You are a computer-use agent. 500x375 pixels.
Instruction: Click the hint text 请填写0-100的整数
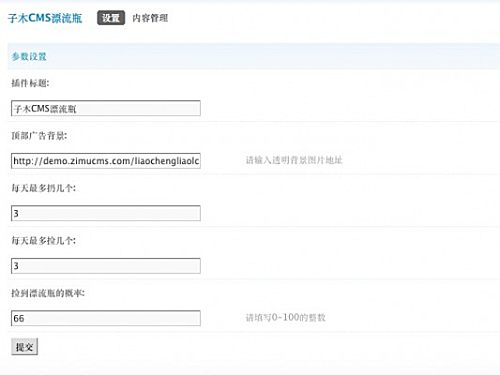pyautogui.click(x=285, y=317)
